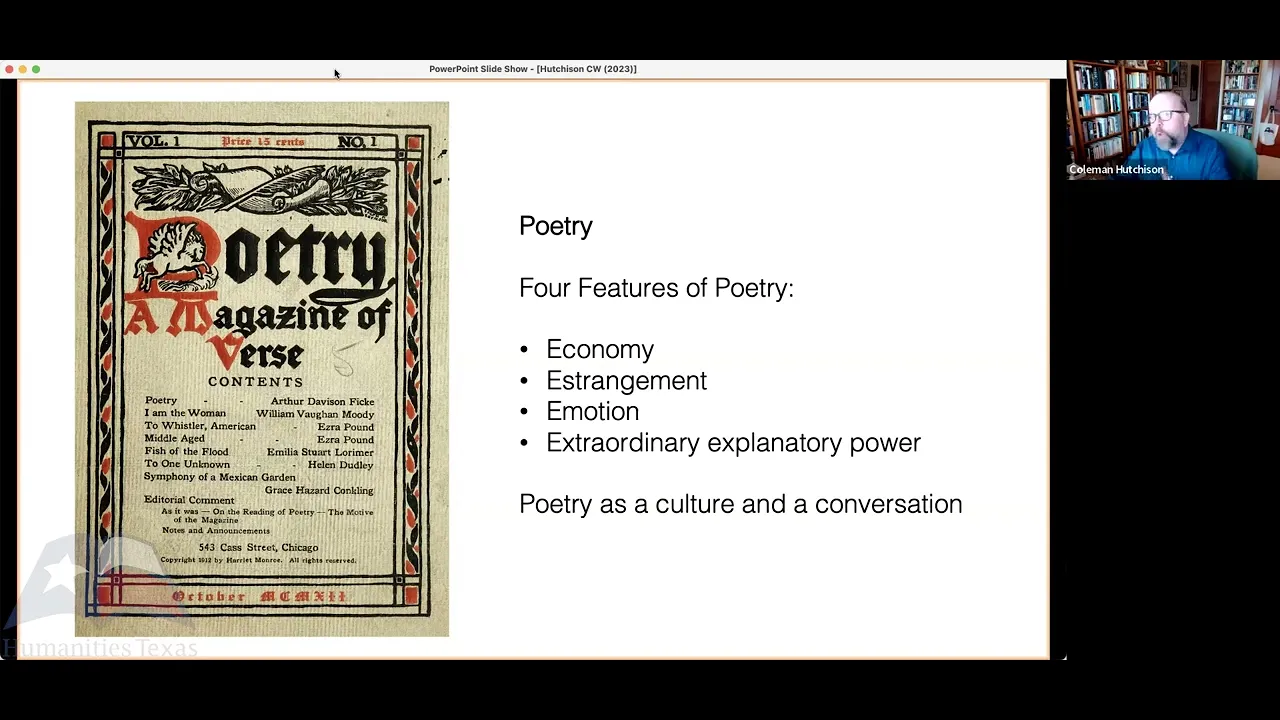Click the 'Emotion' bullet point
Screen dimensions: 1280x720
(x=592, y=412)
